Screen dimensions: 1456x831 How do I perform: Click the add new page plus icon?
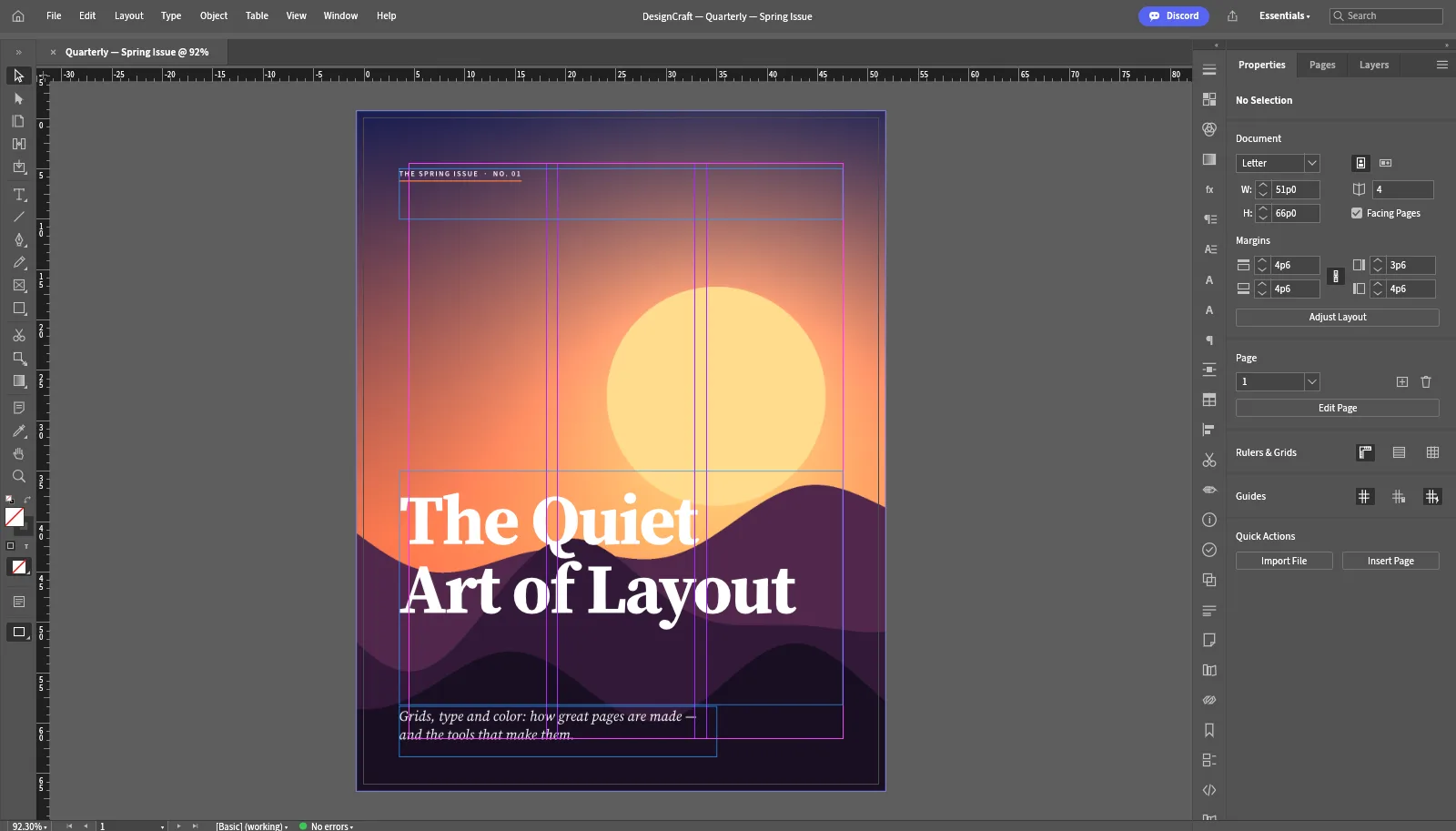pyautogui.click(x=1402, y=382)
